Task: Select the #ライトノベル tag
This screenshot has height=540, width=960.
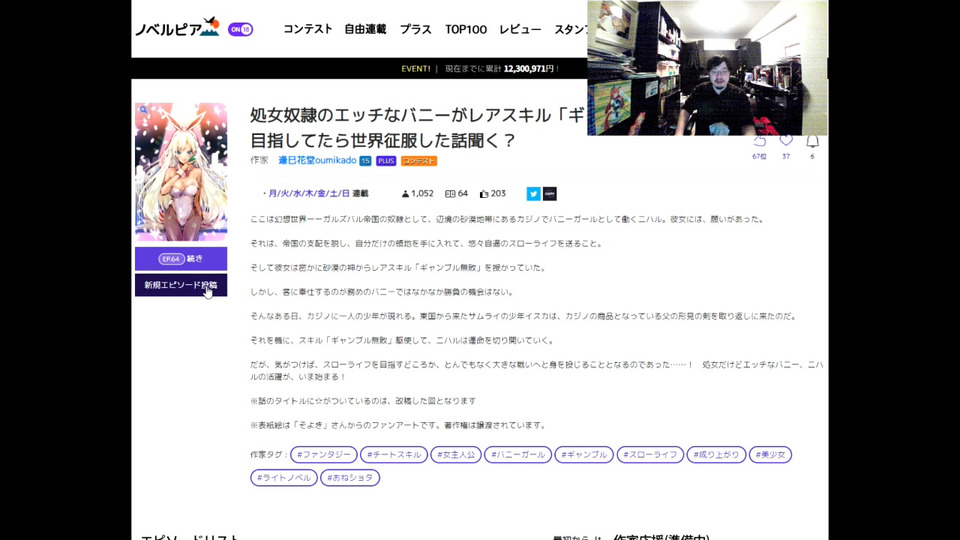Action: [284, 478]
